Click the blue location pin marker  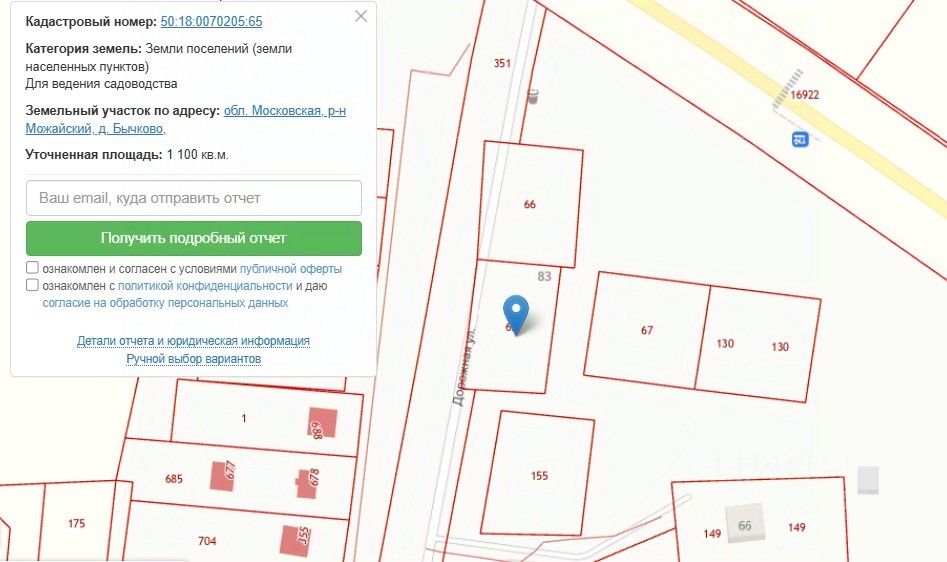click(x=516, y=315)
